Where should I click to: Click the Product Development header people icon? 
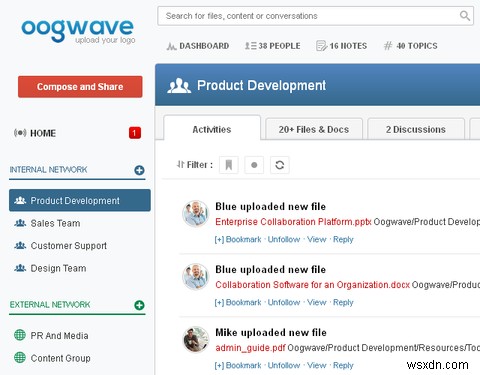[x=179, y=86]
